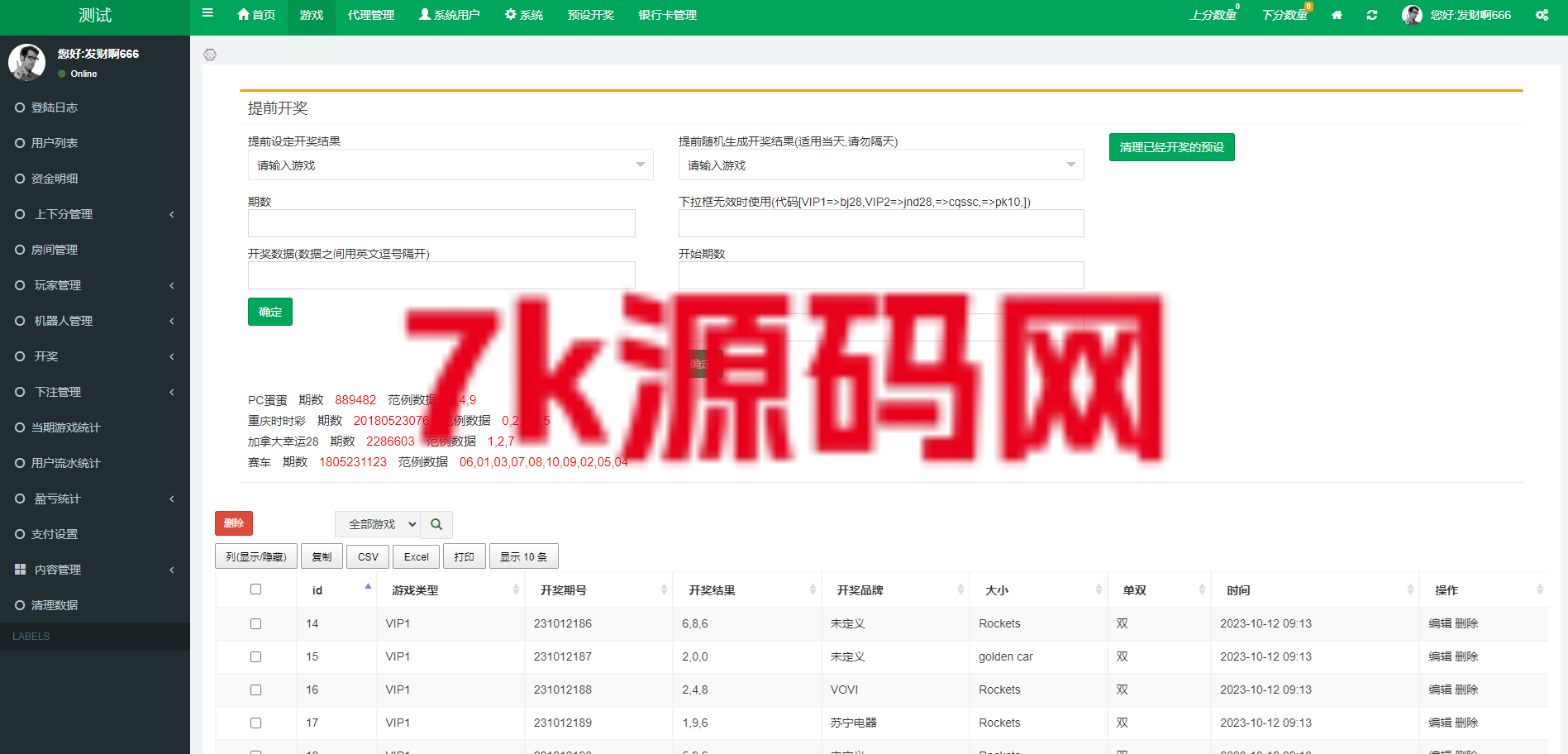Expand the 上下分管理 sidebar section

pos(95,214)
